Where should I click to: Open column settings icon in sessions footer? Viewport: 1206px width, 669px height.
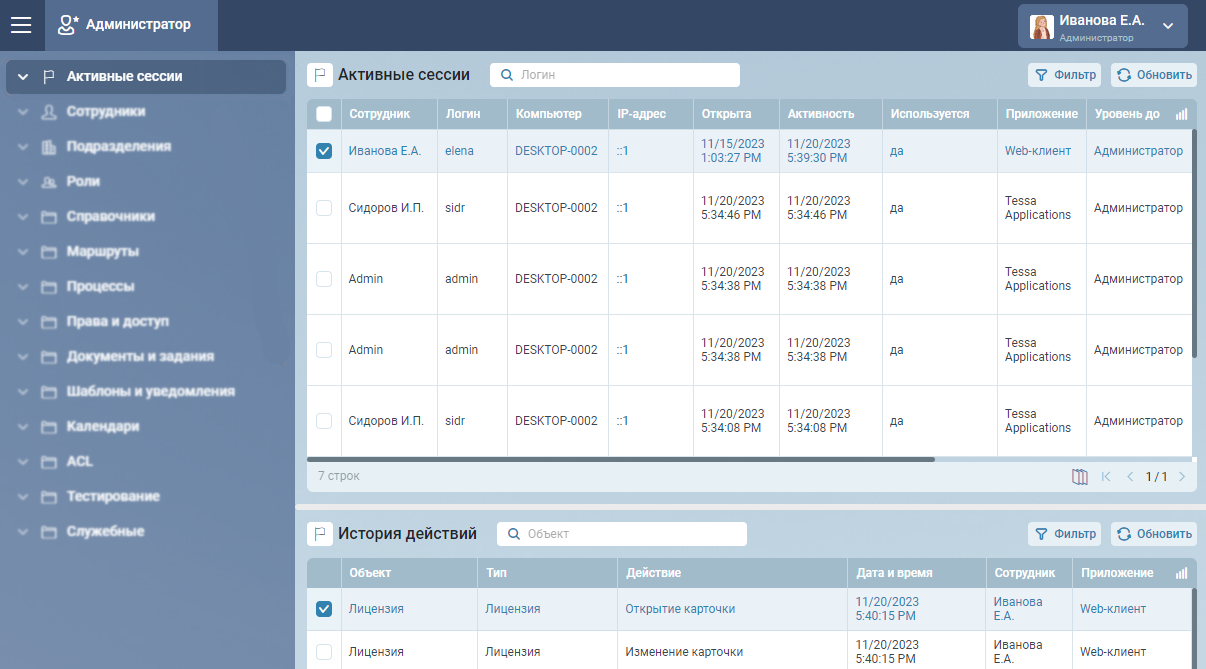(1079, 477)
